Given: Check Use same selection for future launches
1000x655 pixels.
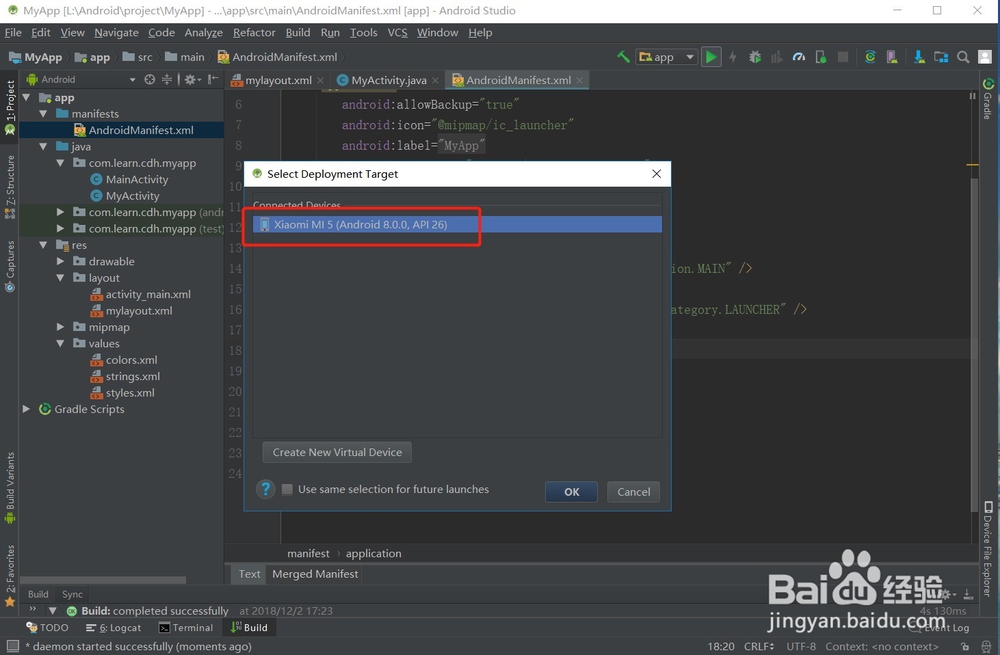Looking at the screenshot, I should (287, 489).
